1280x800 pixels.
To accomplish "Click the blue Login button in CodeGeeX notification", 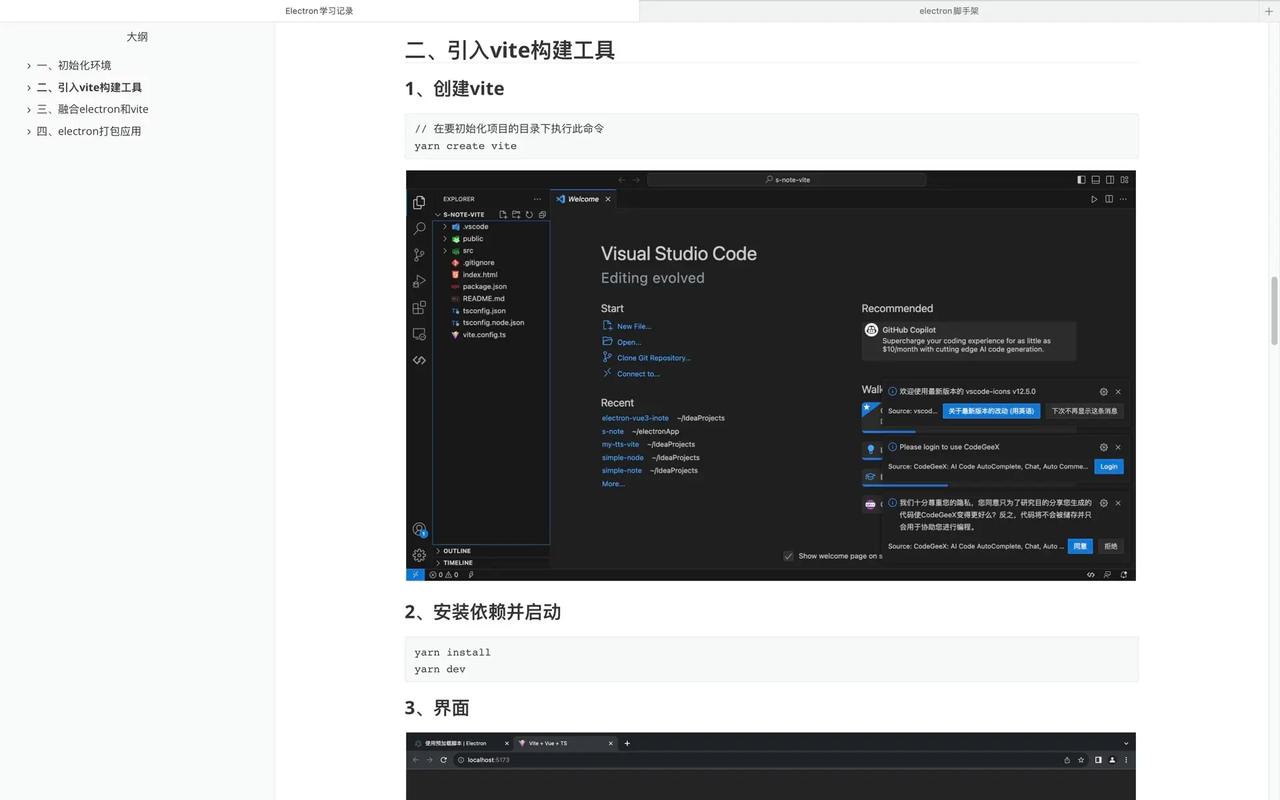I will tap(1109, 467).
